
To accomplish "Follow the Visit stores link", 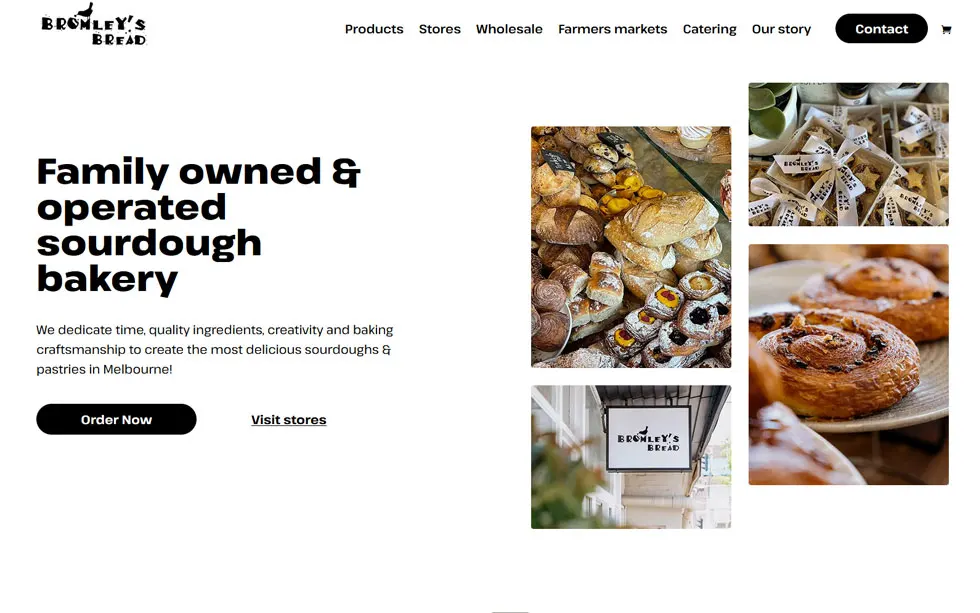I will coord(289,420).
